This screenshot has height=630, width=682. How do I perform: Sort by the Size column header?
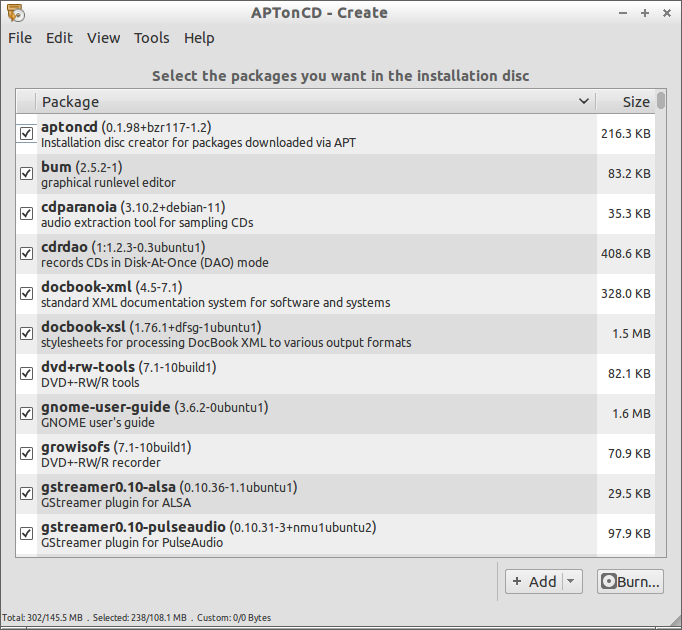625,101
